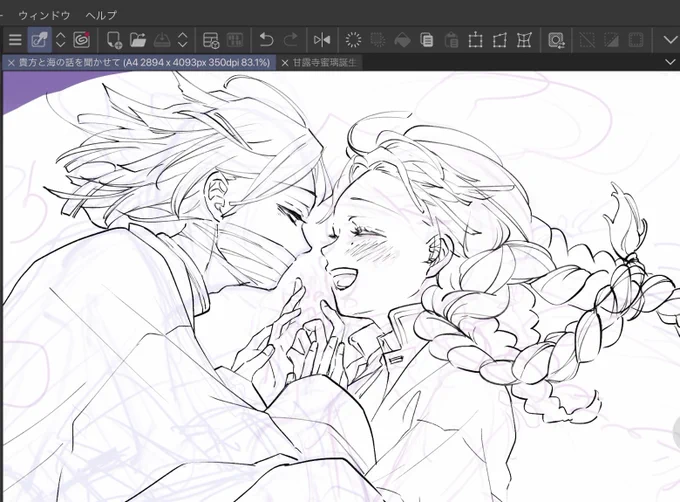
Task: Select the Free Transform icon
Action: [500, 40]
